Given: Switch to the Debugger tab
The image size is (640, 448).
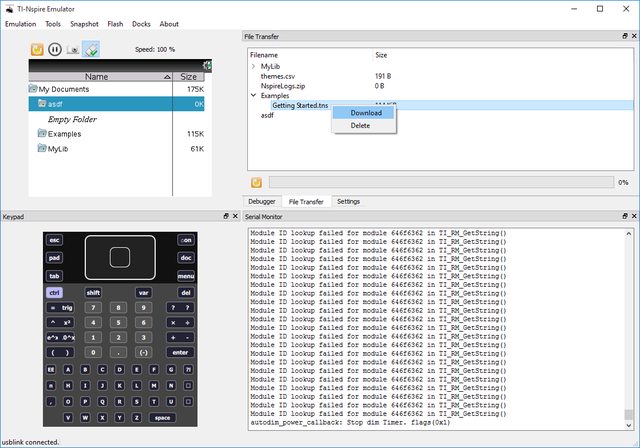Looking at the screenshot, I should [262, 202].
